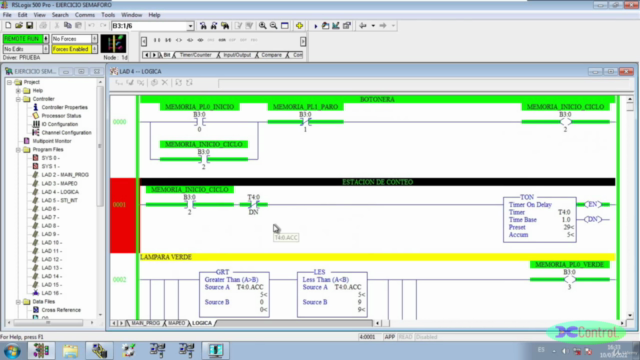Collapse the Controller folder node
Screen dimensions: 640x360
[x=18, y=99]
